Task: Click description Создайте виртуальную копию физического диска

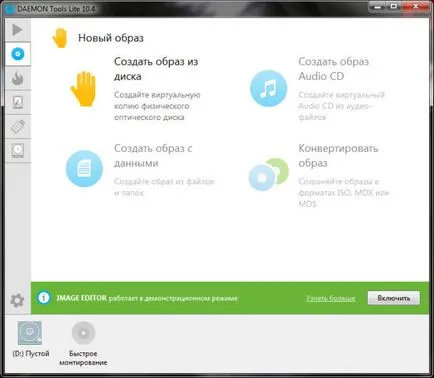Action: click(x=157, y=106)
